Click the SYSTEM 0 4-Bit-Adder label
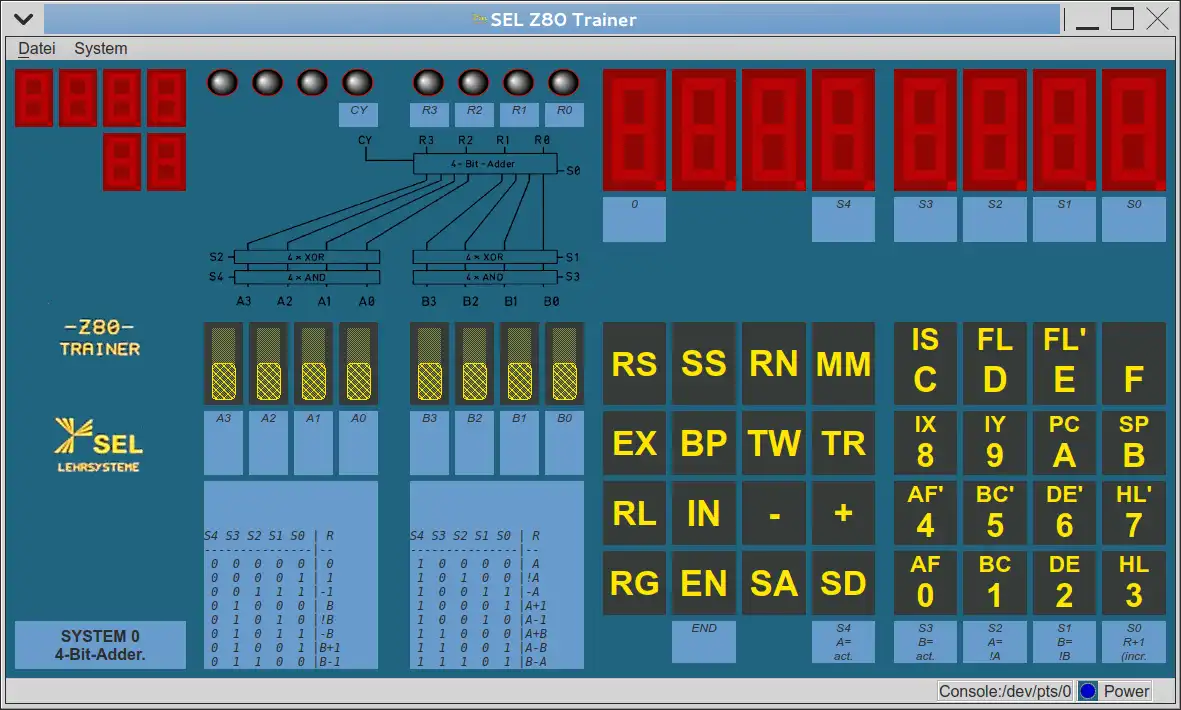 point(100,645)
